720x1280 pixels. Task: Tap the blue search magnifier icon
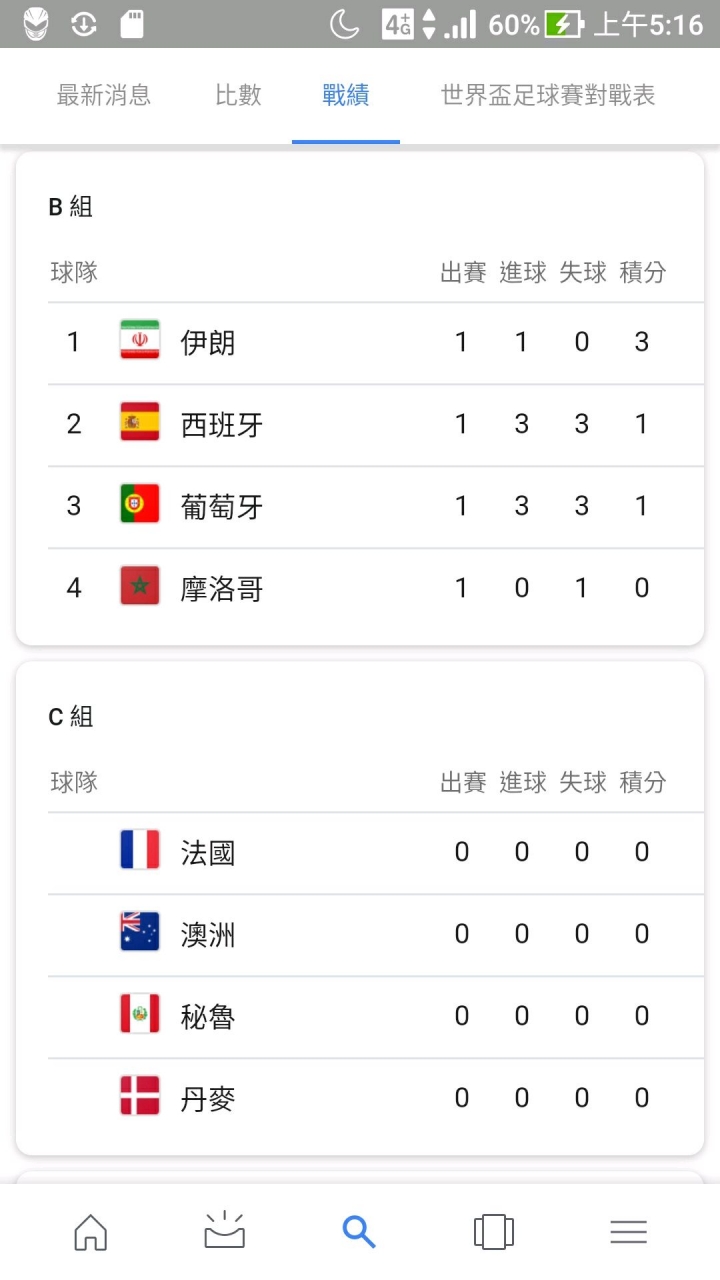(x=359, y=1231)
